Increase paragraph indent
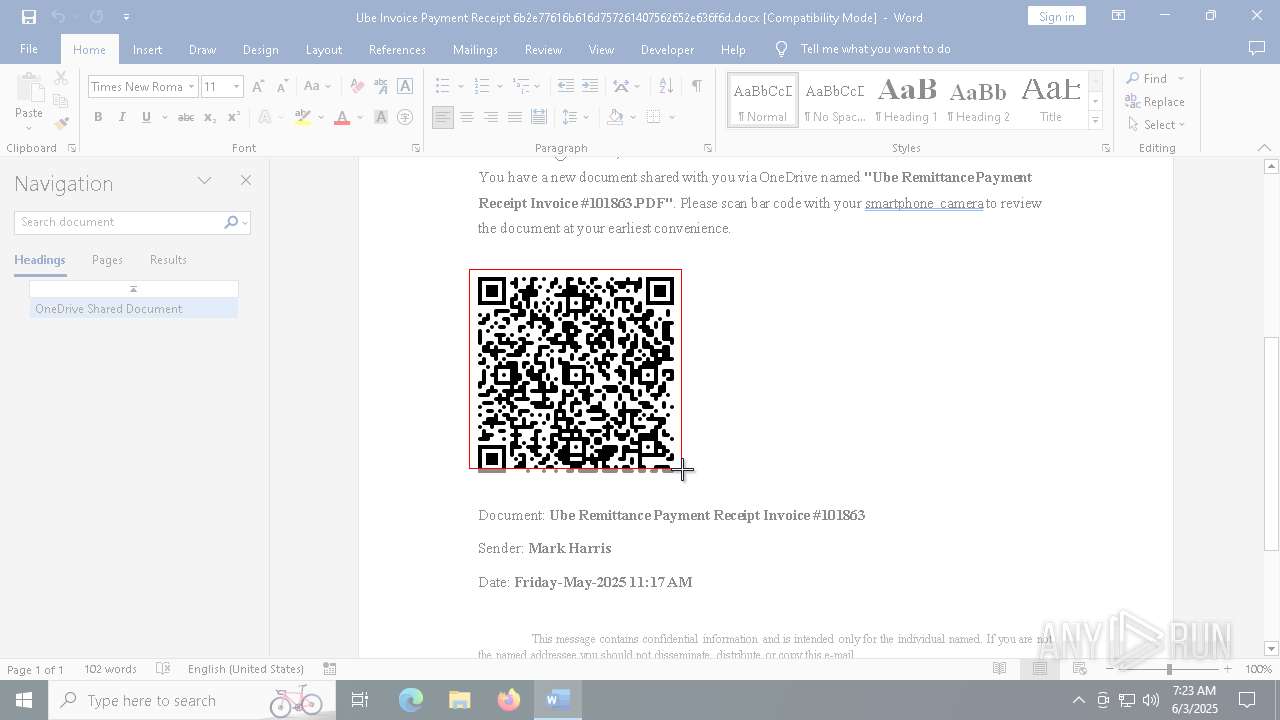 (590, 87)
